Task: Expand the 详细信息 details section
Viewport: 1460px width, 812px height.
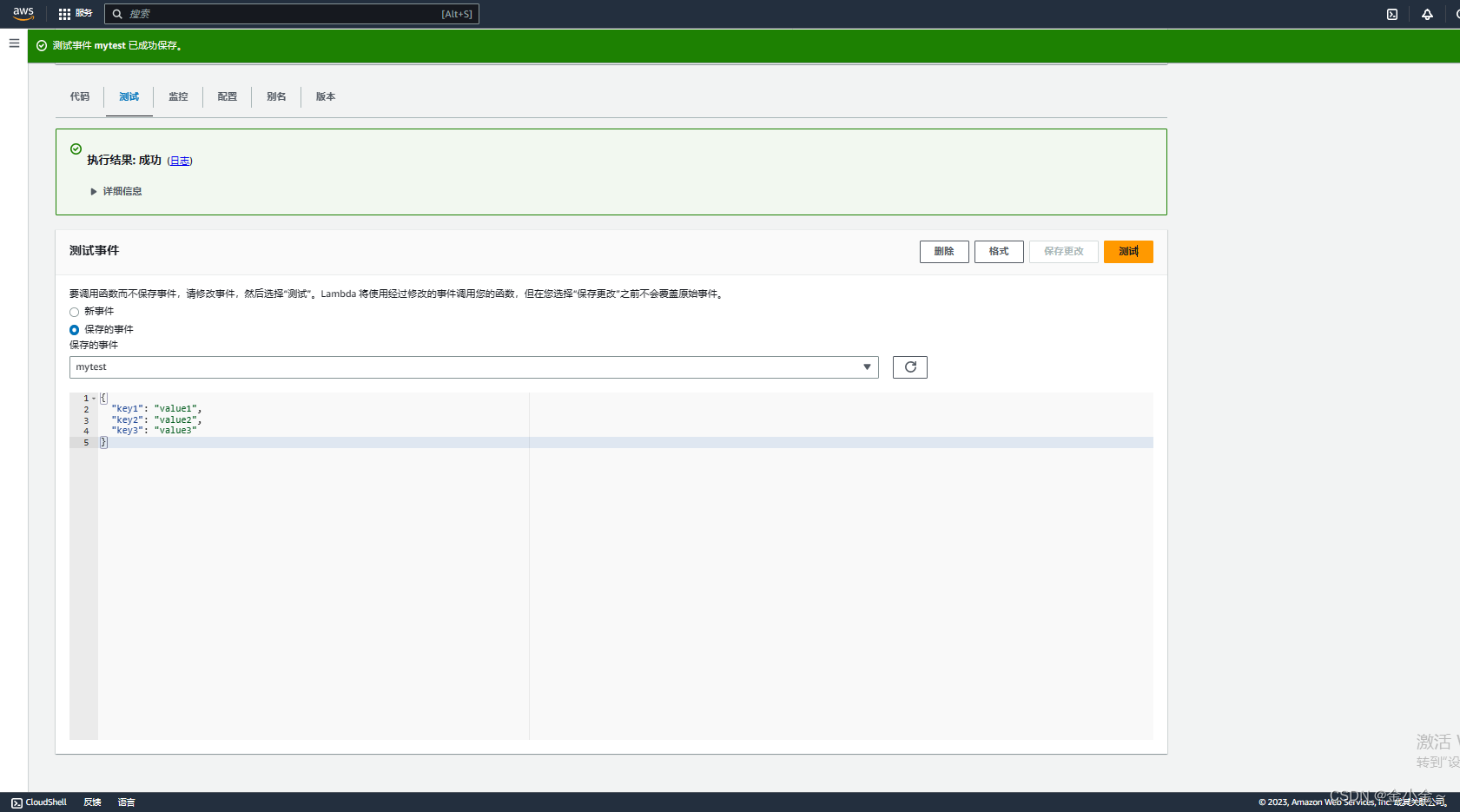Action: tap(116, 191)
